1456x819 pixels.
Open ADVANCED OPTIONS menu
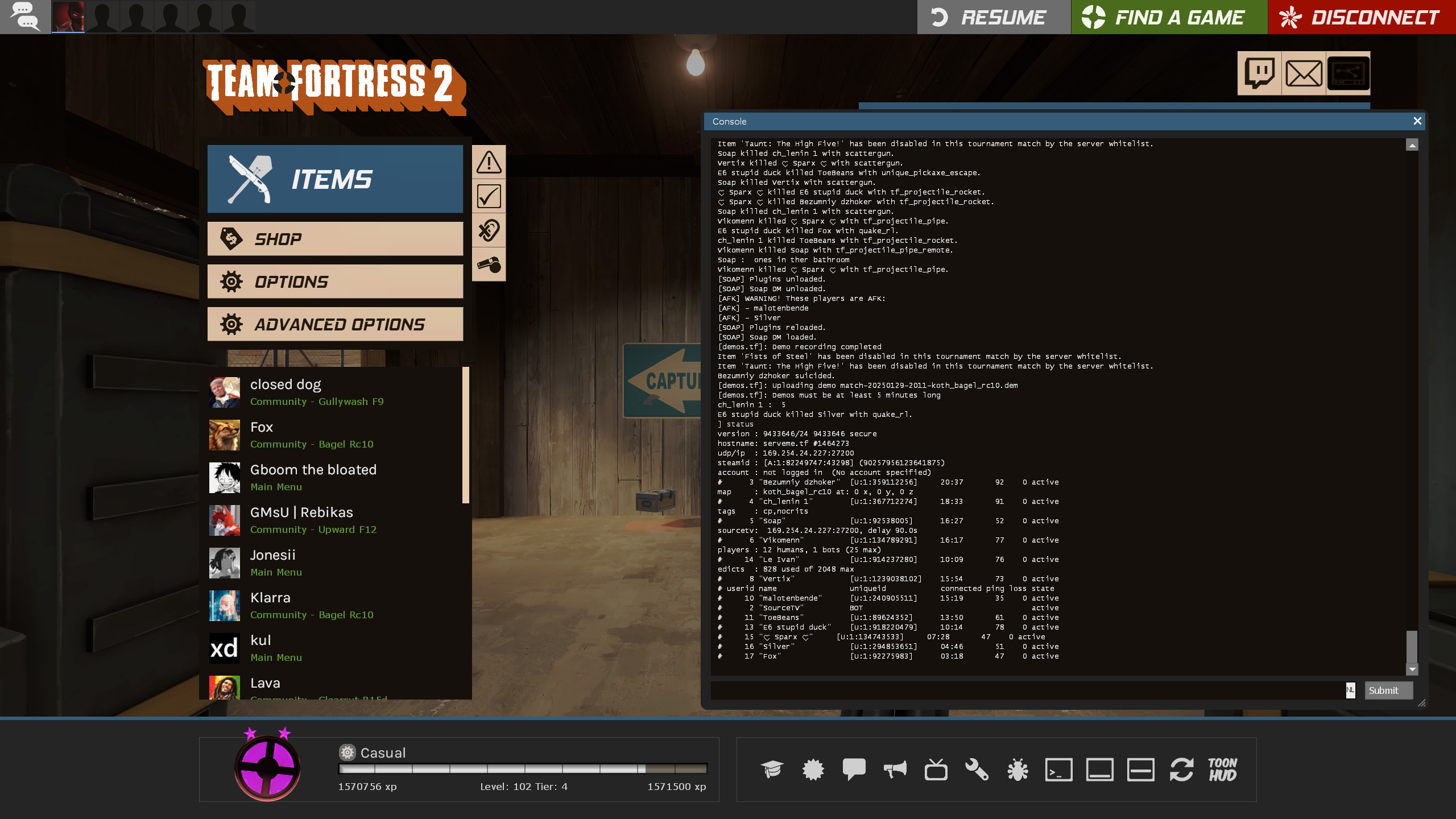click(335, 324)
